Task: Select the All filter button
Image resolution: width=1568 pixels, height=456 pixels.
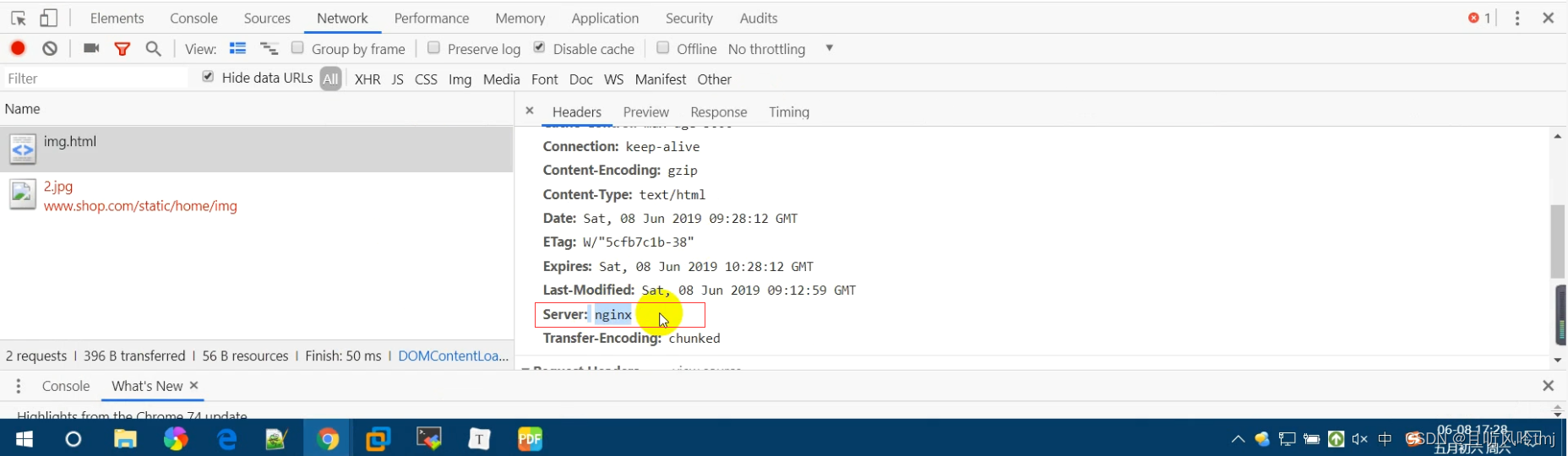Action: click(x=330, y=79)
